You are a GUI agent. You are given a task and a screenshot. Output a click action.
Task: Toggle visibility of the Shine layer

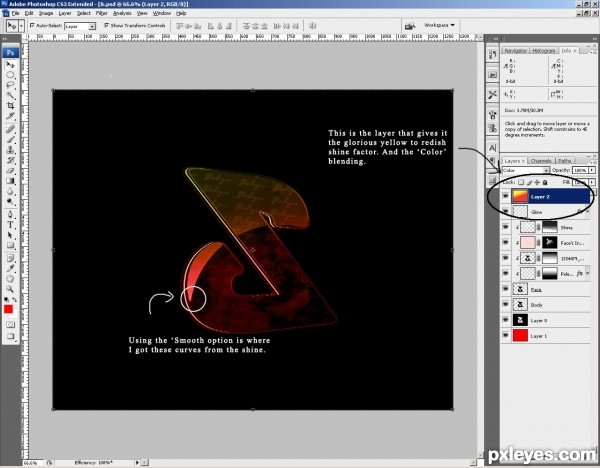point(505,227)
